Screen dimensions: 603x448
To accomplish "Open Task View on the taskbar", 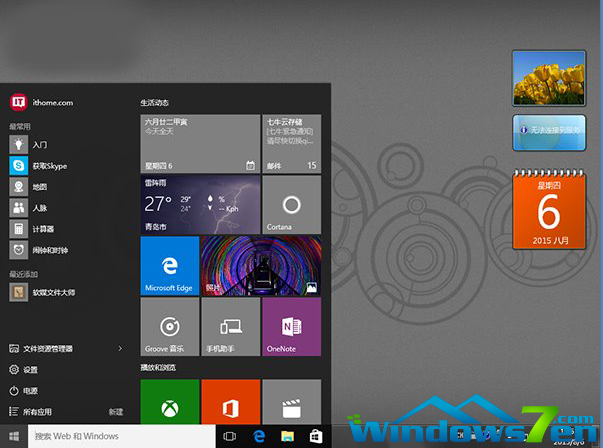I will 230,436.
